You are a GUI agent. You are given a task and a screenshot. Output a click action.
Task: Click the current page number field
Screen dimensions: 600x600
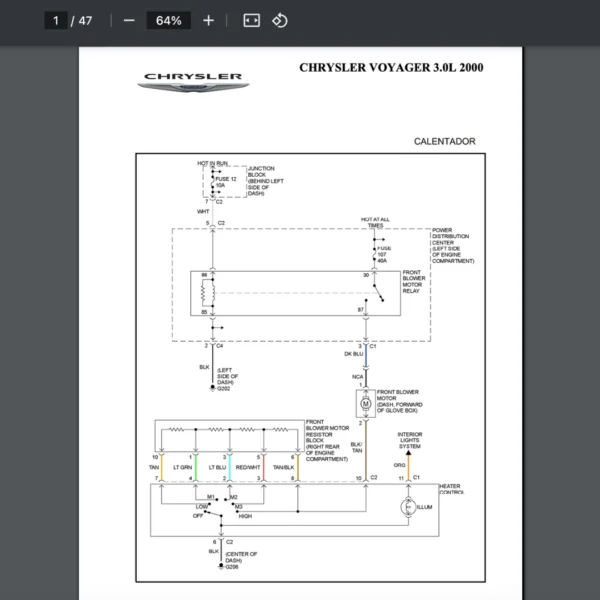[57, 20]
